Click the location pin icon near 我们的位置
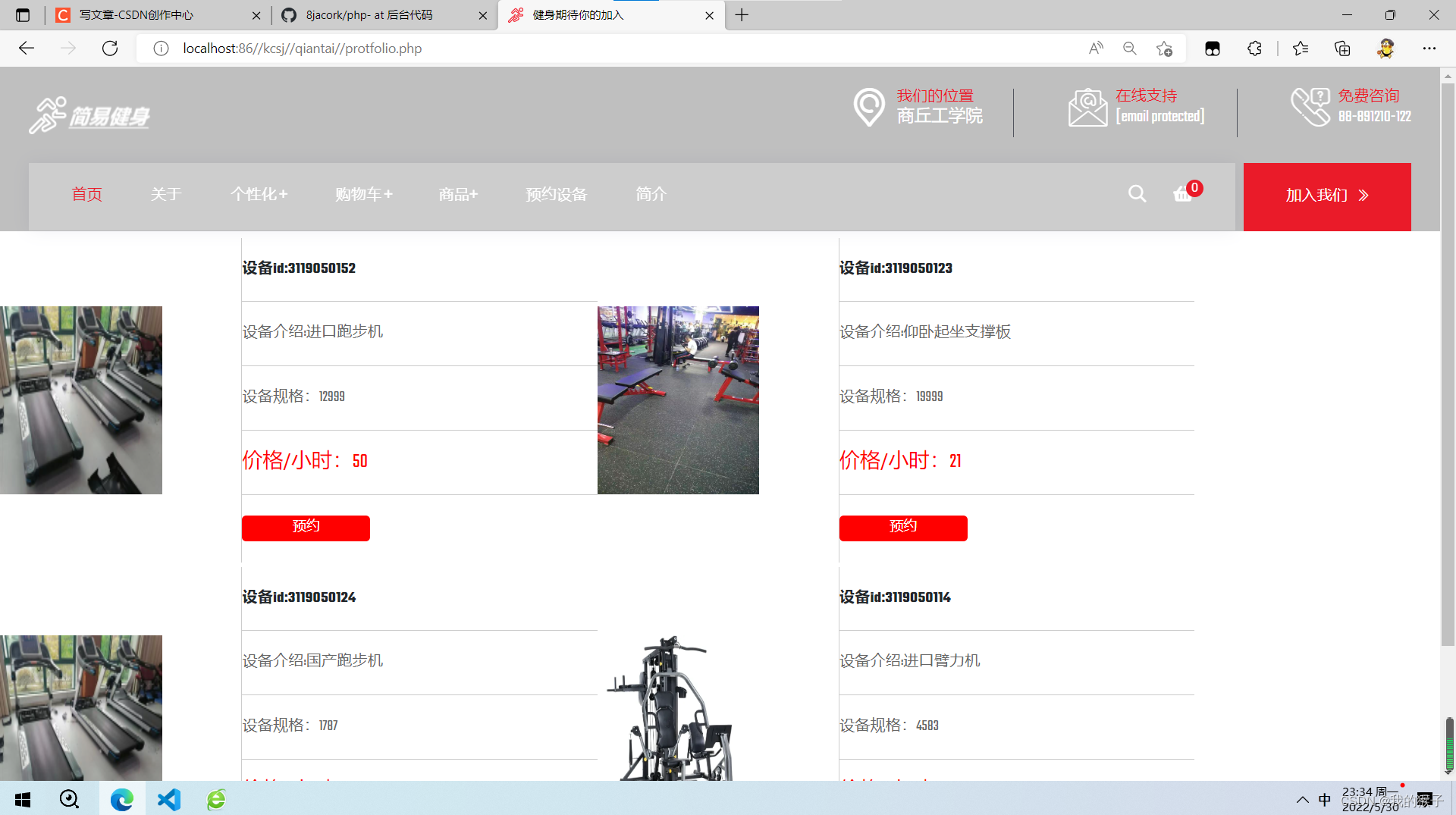Image resolution: width=1456 pixels, height=815 pixels. pos(869,107)
